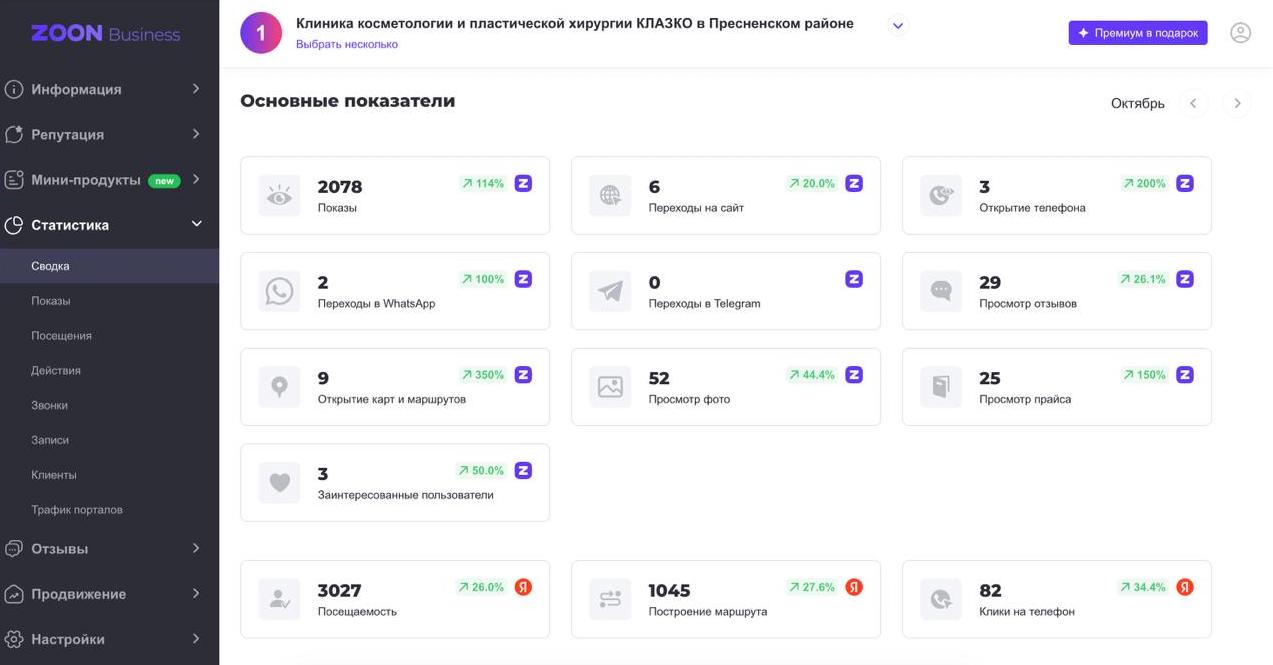Click the Премиум в подарок button
This screenshot has height=665, width=1273.
[x=1138, y=32]
